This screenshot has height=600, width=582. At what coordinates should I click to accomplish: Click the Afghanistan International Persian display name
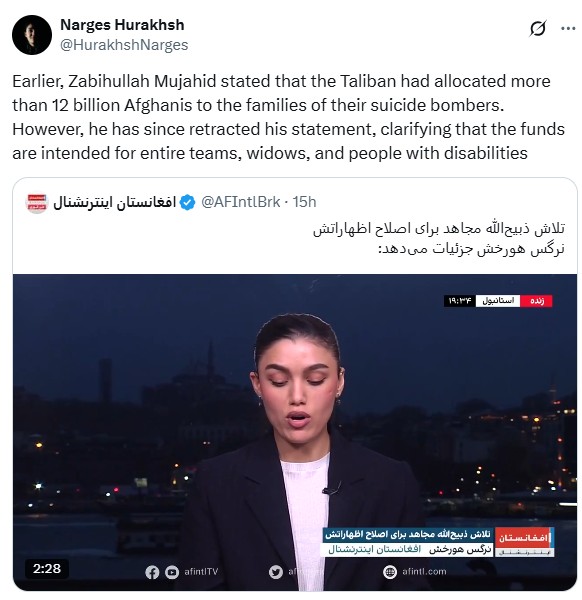tap(114, 202)
